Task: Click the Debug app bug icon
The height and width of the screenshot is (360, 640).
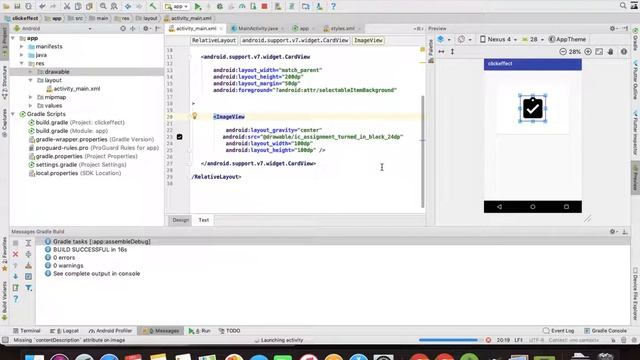Action: click(x=220, y=6)
